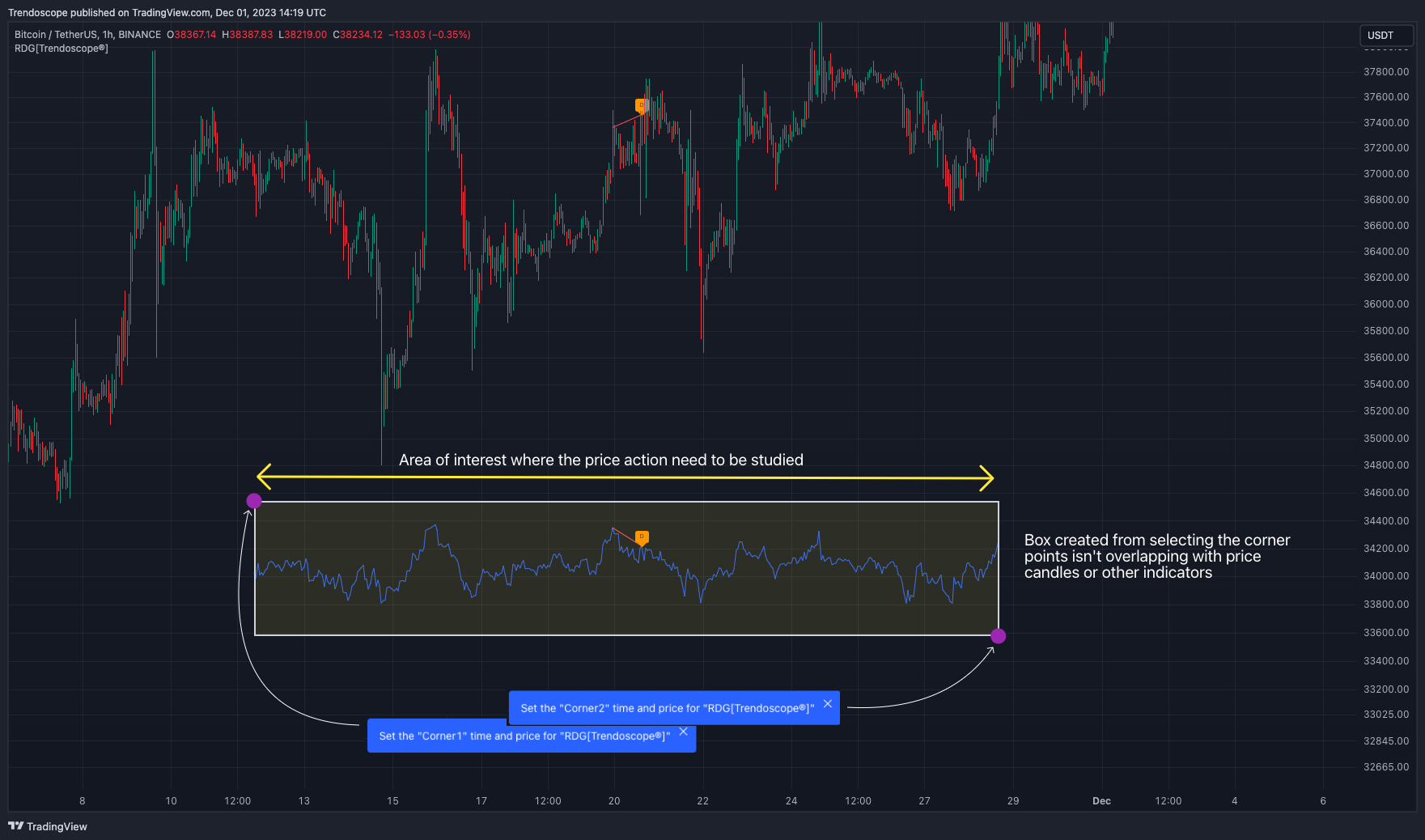1425x840 pixels.
Task: Click the change value −133.03 (−0.35%)
Action: point(430,35)
